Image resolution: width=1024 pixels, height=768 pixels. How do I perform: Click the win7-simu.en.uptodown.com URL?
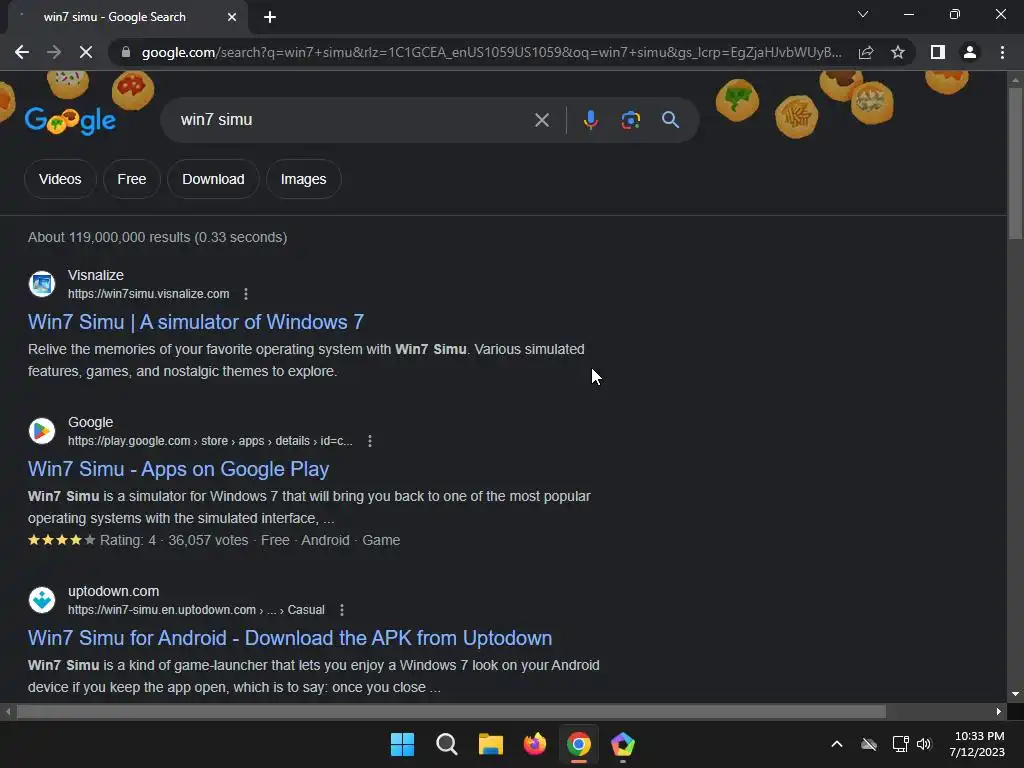(x=196, y=610)
